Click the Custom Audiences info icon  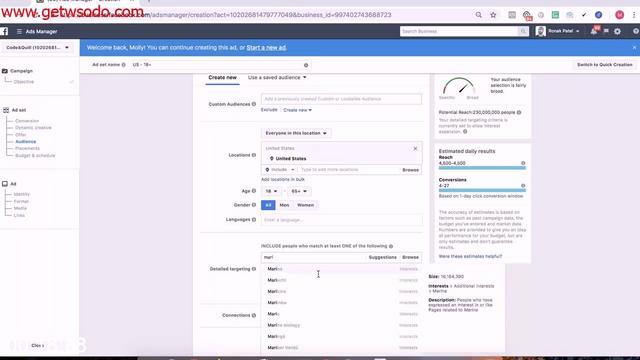[254, 104]
